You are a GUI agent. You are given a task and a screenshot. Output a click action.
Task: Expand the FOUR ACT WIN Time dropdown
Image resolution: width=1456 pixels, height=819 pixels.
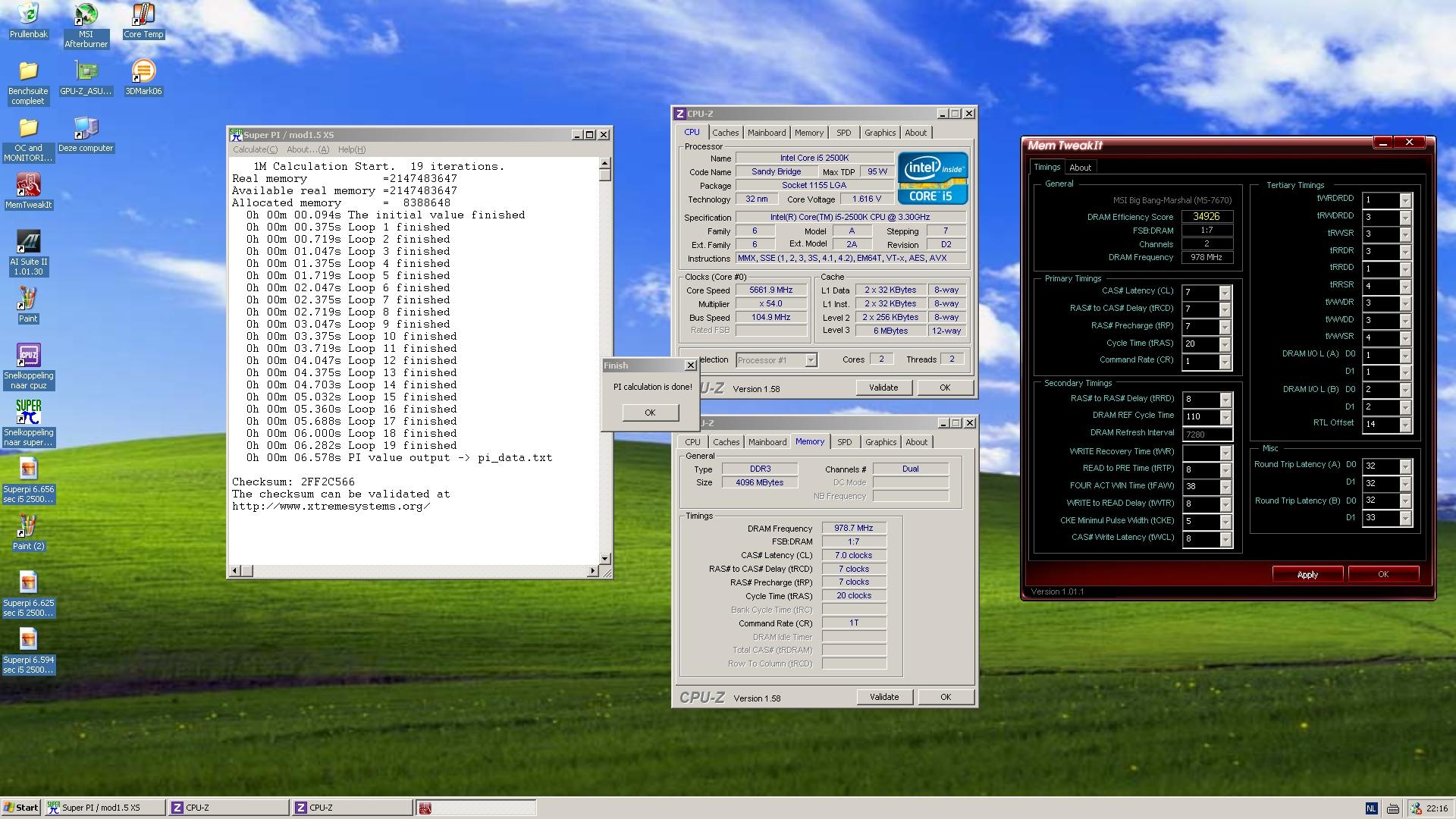(x=1225, y=487)
